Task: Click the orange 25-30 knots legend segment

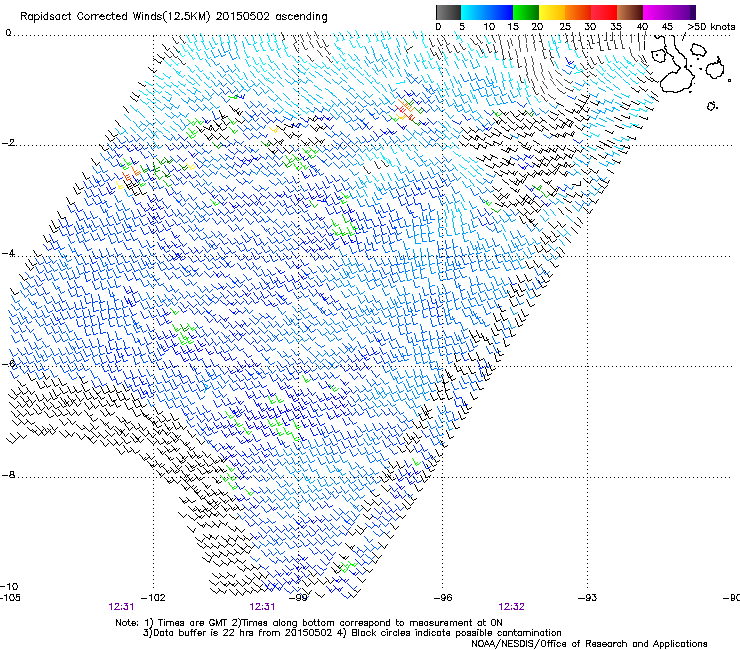Action: [x=578, y=12]
